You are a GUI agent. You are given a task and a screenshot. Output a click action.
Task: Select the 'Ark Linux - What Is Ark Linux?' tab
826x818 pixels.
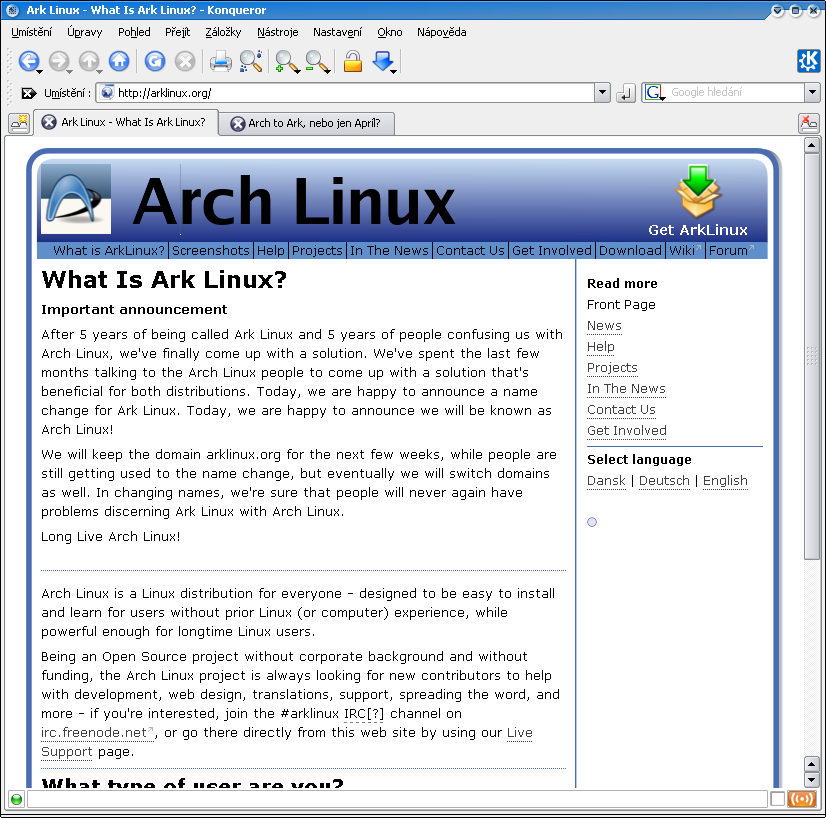point(126,122)
